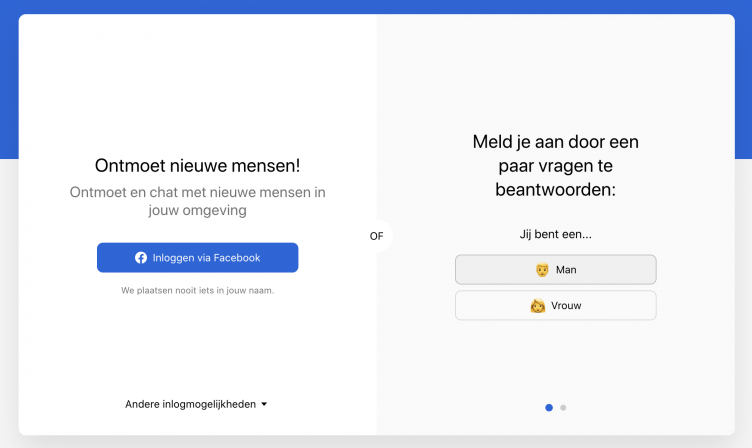The image size is (752, 448).
Task: Click the word 'Vrouw' on the button
Action: [566, 306]
